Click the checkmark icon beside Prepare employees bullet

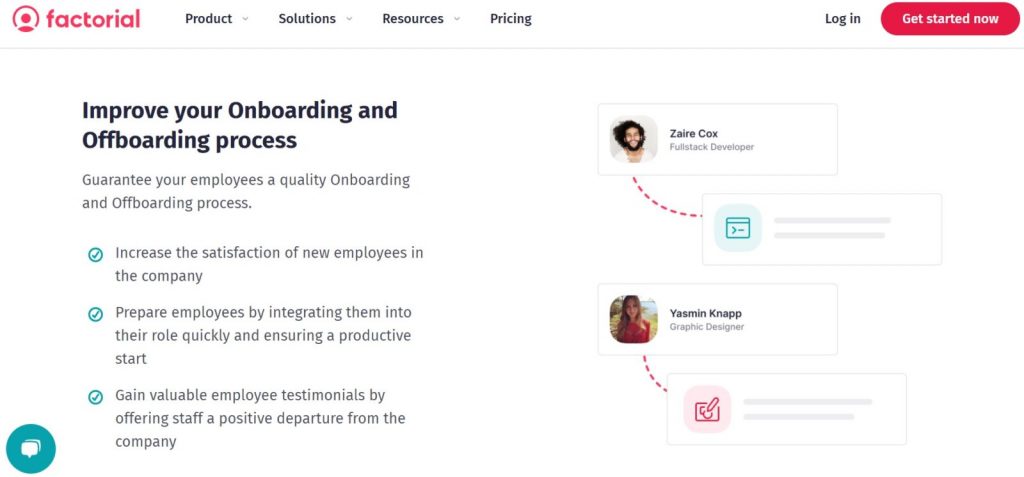(95, 315)
